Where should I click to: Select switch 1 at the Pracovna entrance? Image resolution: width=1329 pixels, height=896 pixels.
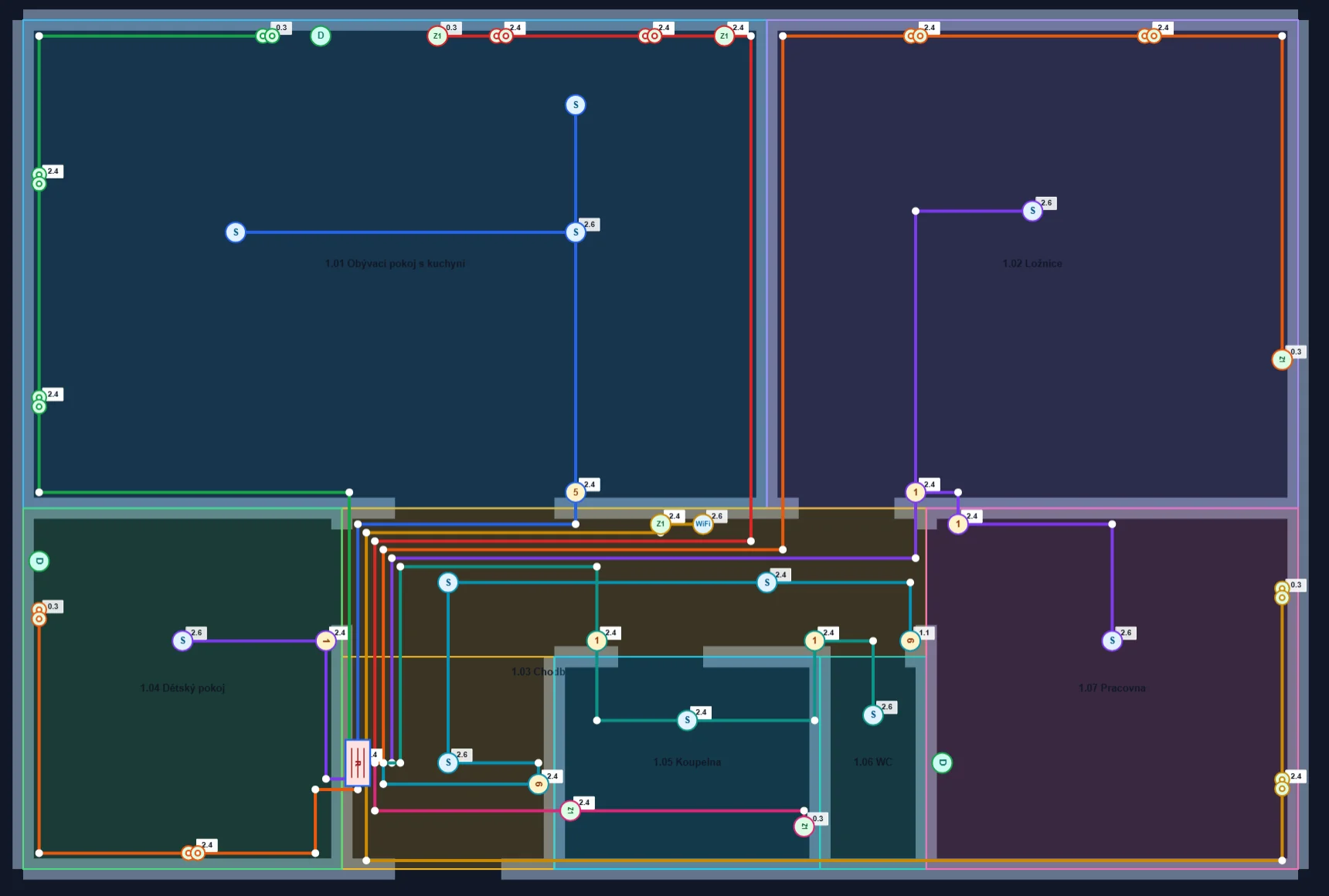point(958,524)
